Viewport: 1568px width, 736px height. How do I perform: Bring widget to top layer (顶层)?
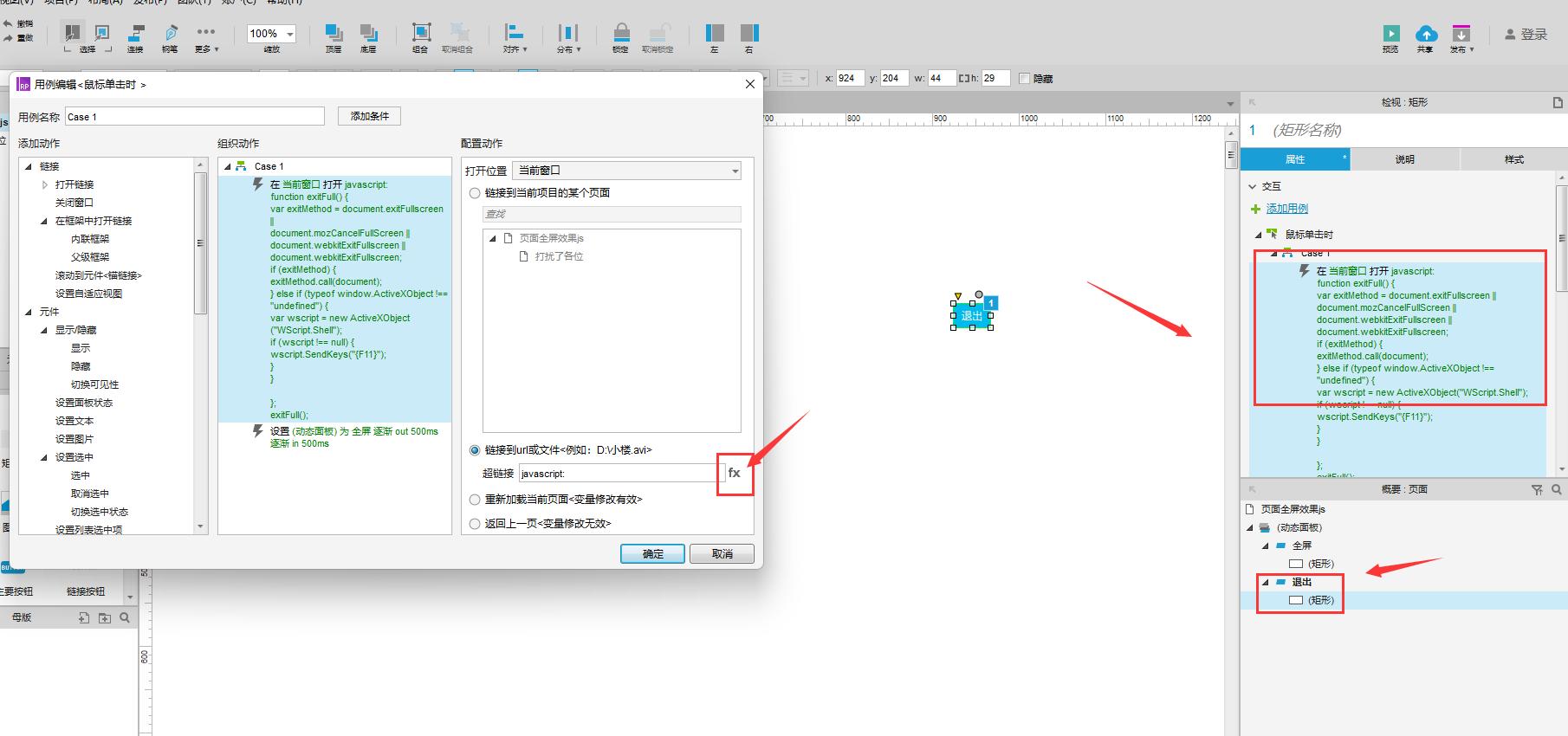click(x=334, y=33)
